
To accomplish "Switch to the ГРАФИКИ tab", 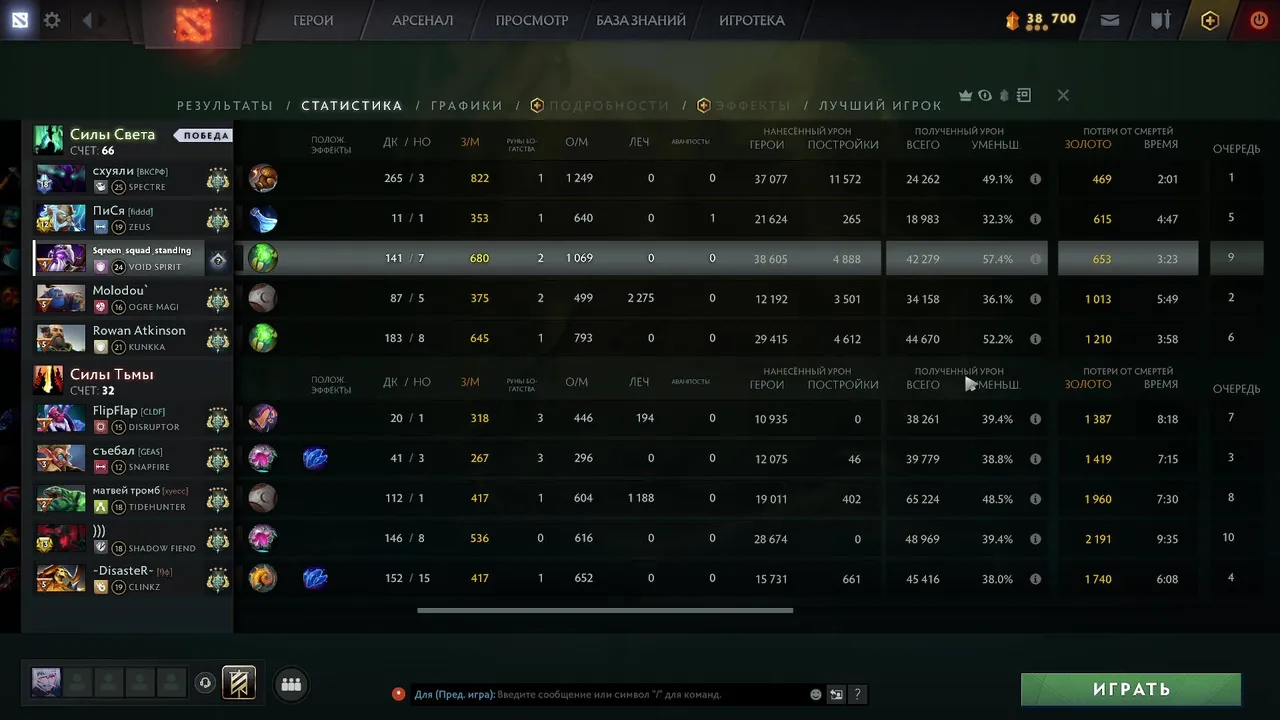I will (x=467, y=105).
